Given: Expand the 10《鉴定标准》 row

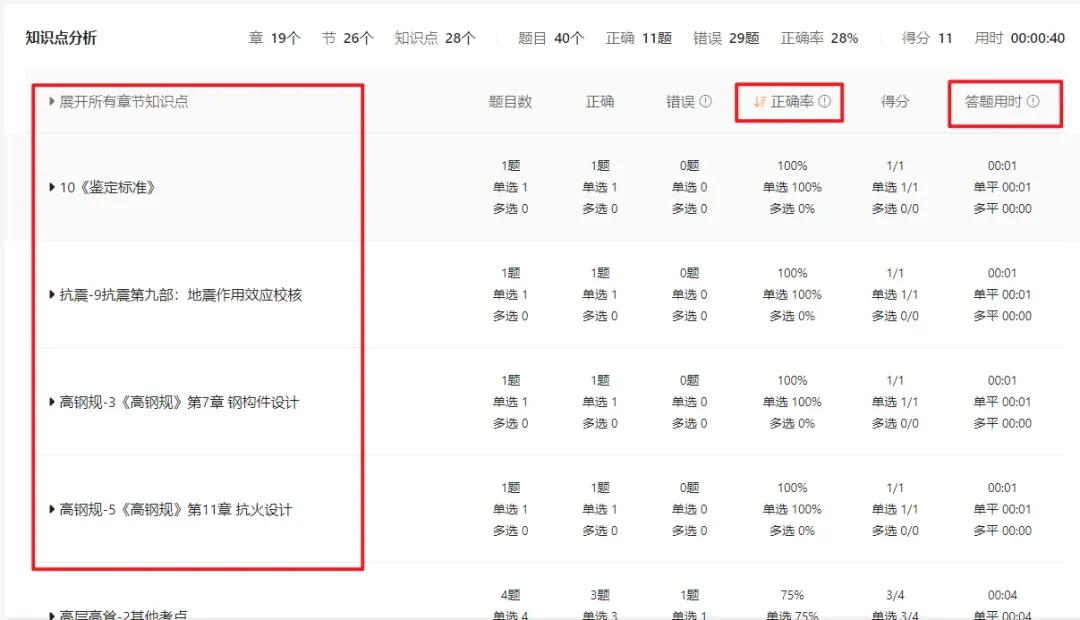Looking at the screenshot, I should click(52, 187).
